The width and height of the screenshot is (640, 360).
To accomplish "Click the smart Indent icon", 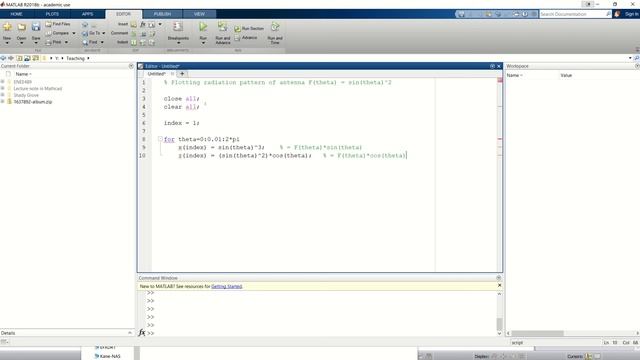I will (134, 42).
